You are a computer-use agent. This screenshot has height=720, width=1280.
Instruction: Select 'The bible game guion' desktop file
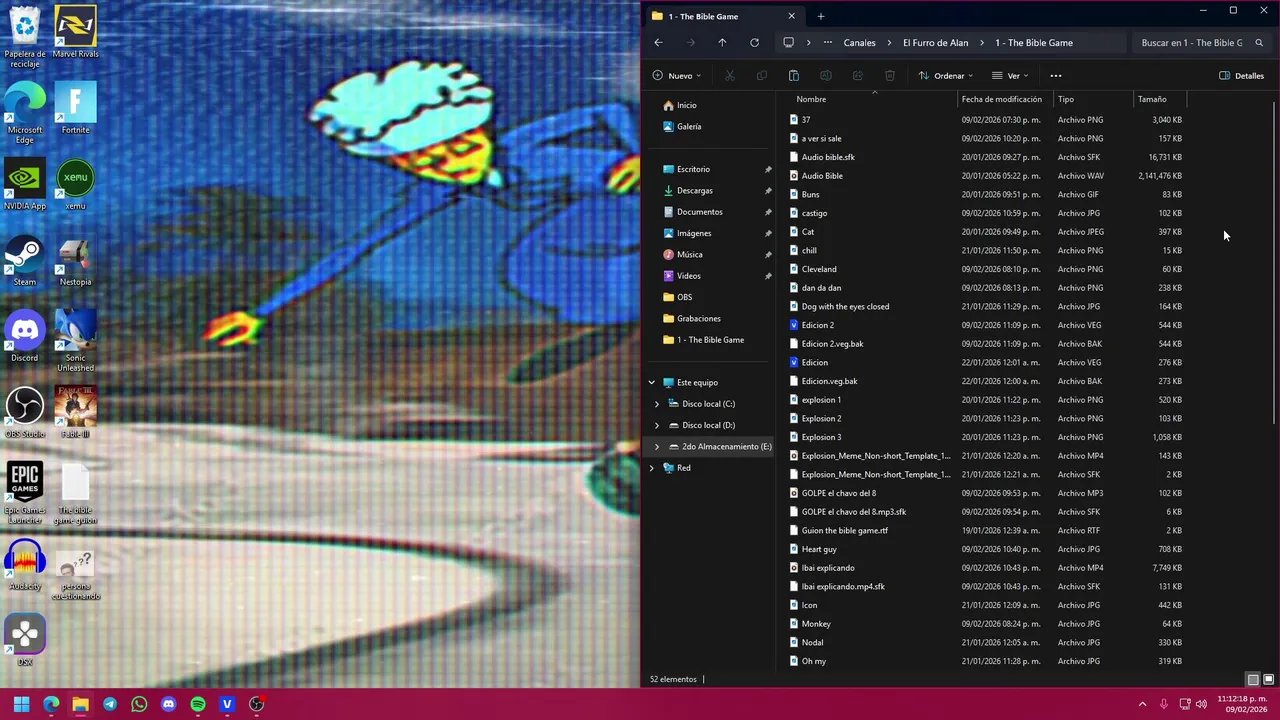[76, 494]
